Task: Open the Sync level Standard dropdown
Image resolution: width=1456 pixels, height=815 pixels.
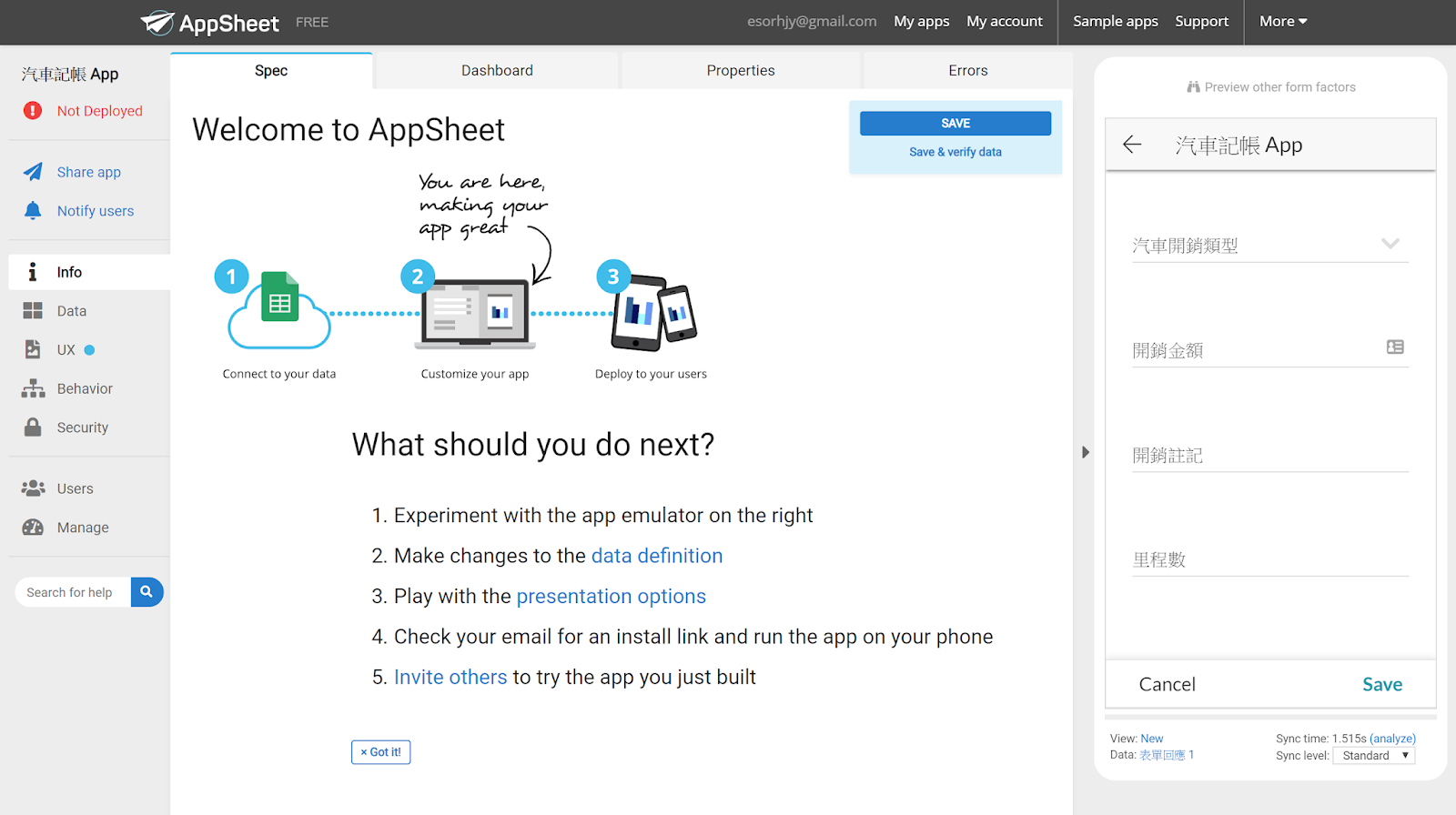Action: (x=1373, y=756)
